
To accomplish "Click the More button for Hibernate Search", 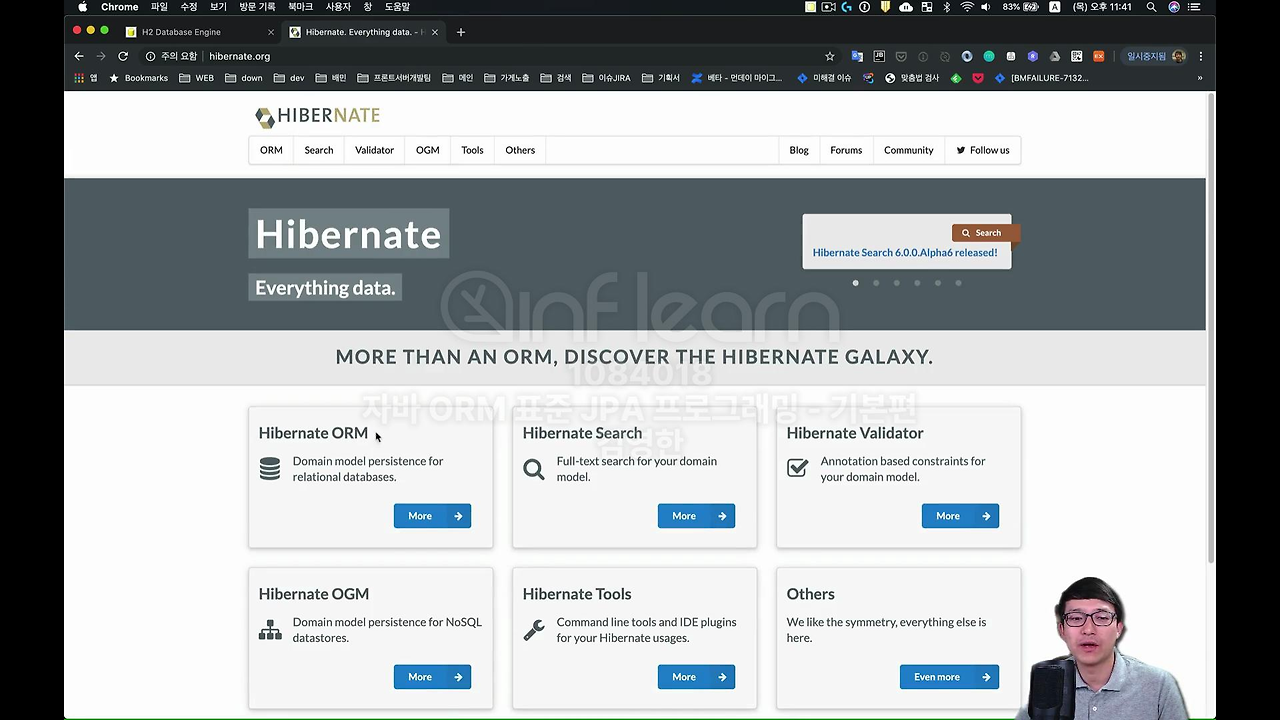I will click(696, 516).
